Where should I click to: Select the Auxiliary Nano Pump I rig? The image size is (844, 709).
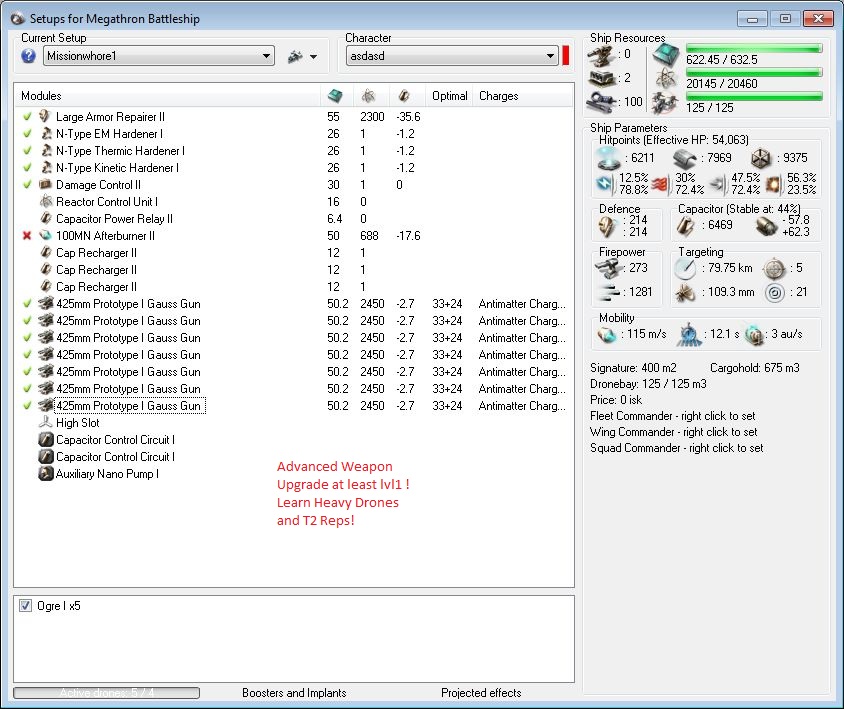click(107, 474)
